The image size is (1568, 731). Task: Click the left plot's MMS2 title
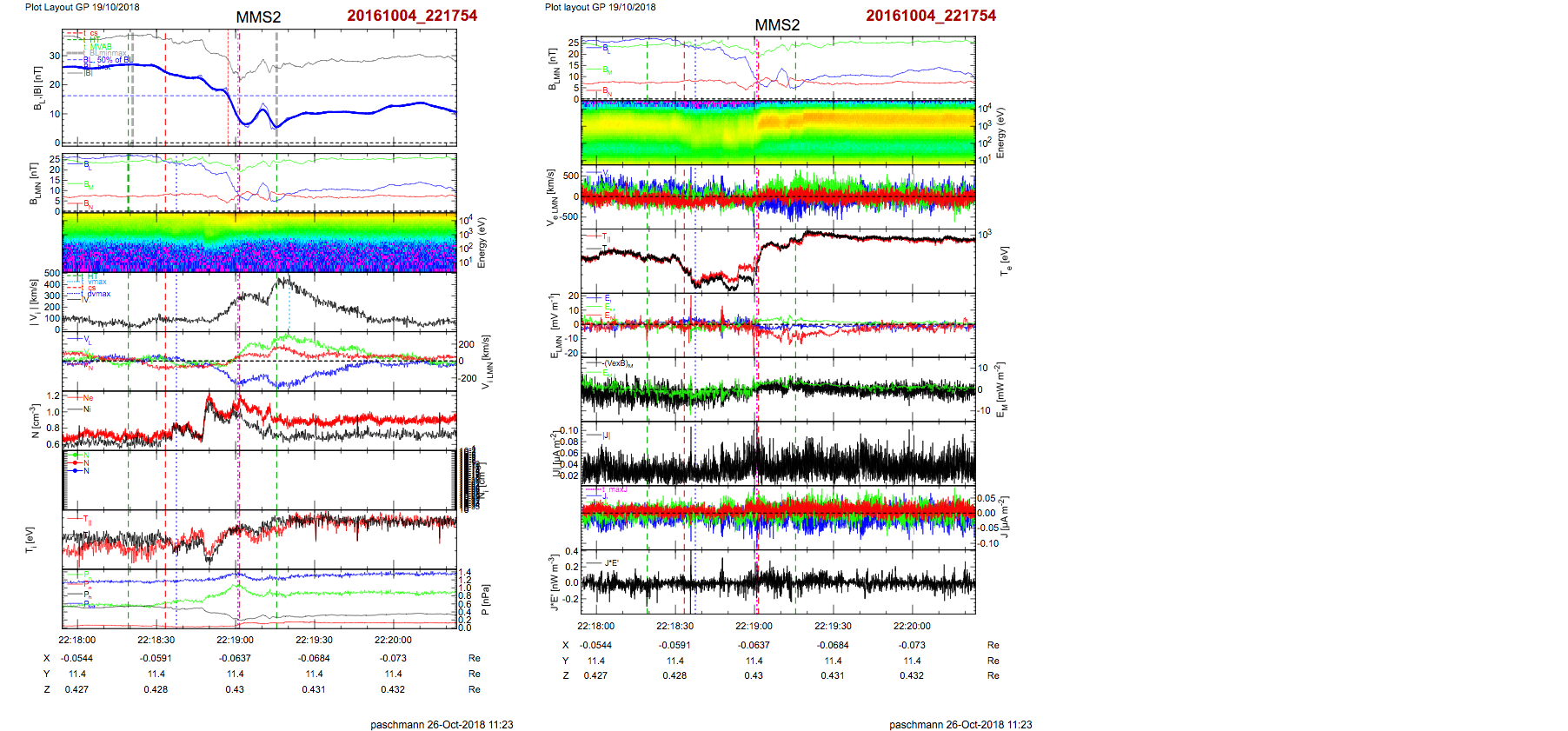pyautogui.click(x=258, y=17)
